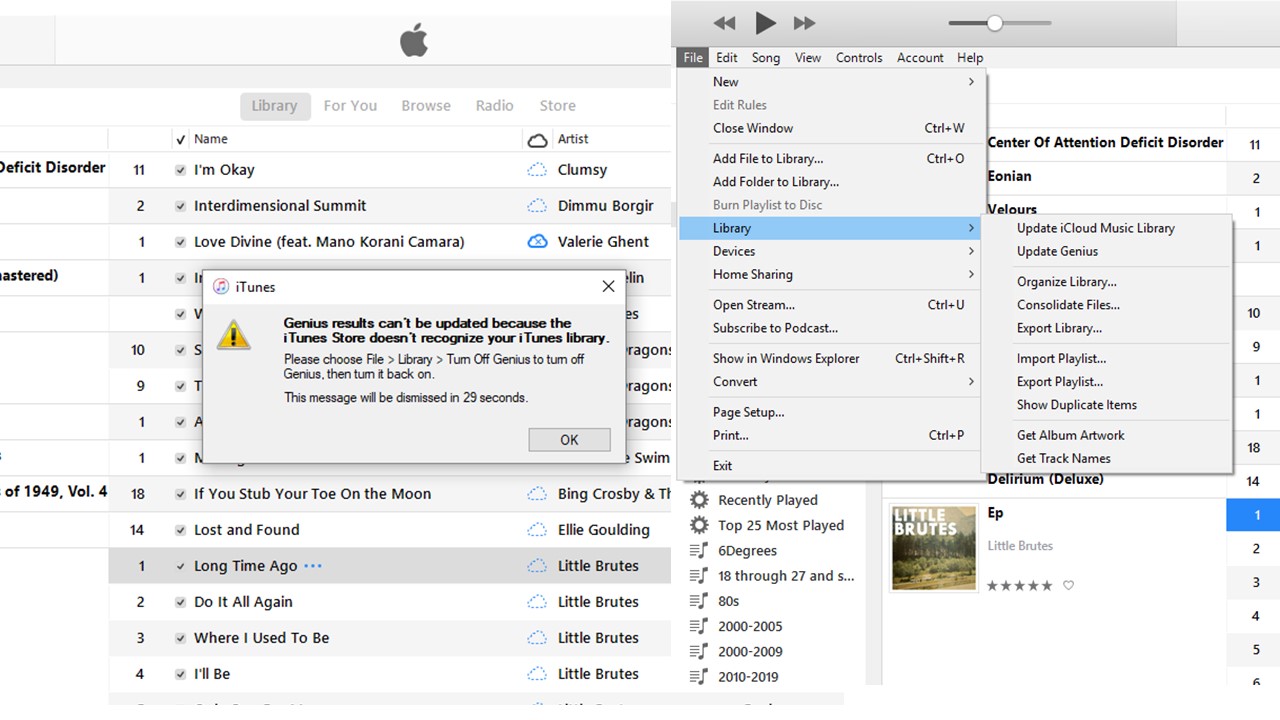Viewport: 1280px width, 720px height.
Task: Click the cloud icon beside Lost and Found
Action: coord(537,530)
